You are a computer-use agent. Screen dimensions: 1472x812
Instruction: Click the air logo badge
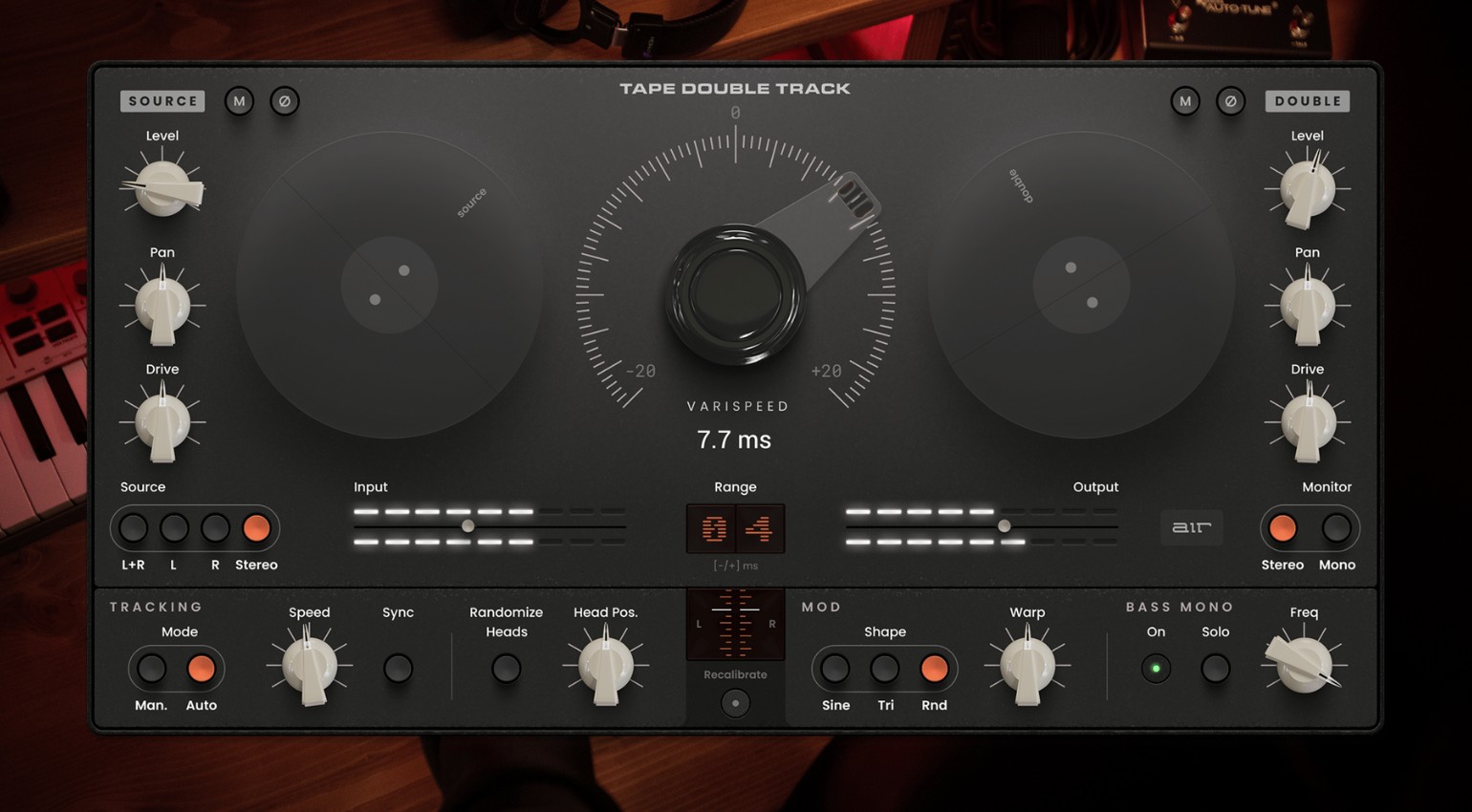pyautogui.click(x=1191, y=527)
